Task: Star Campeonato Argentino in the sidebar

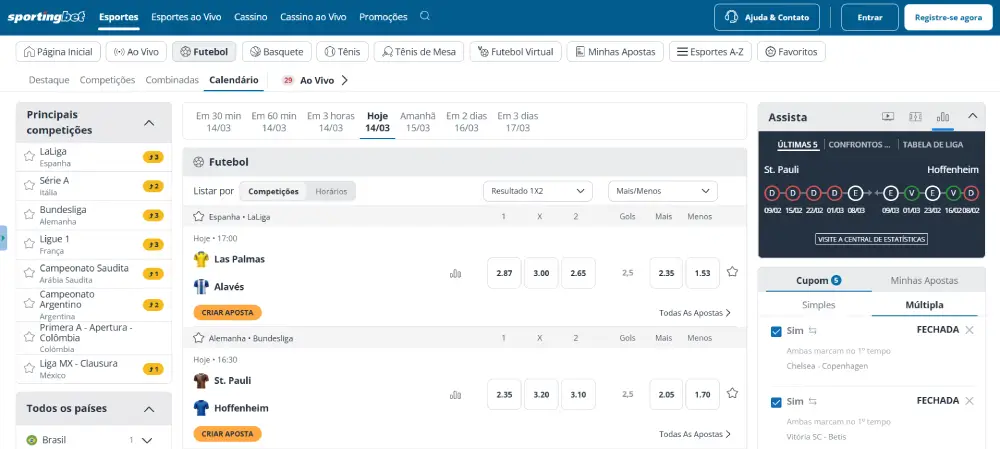Action: (29, 304)
